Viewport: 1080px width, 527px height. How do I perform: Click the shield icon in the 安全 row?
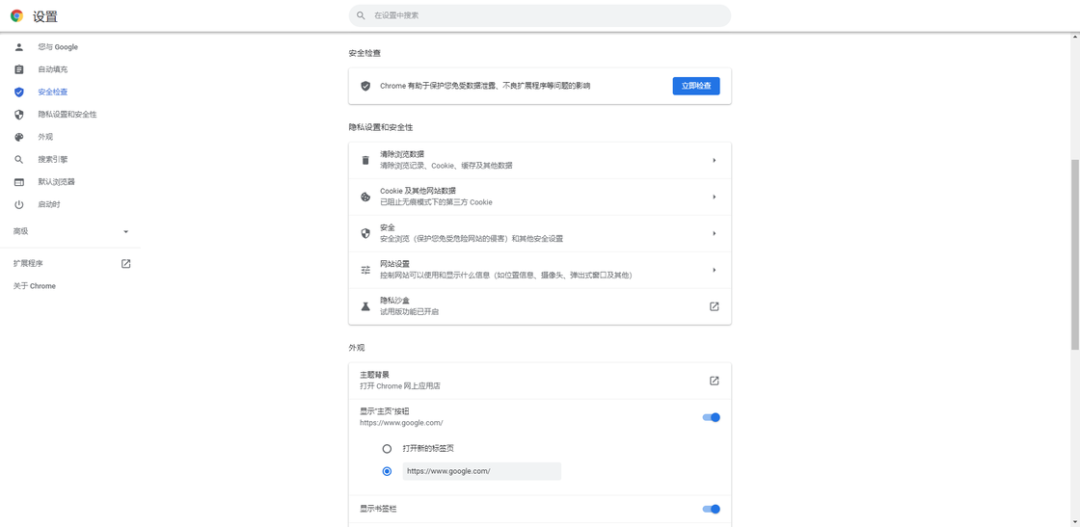click(x=366, y=233)
